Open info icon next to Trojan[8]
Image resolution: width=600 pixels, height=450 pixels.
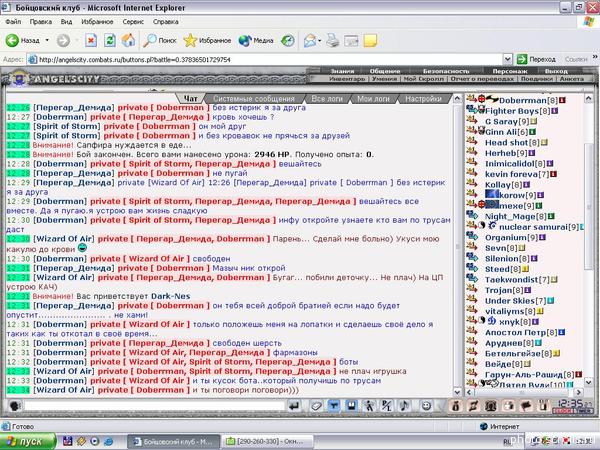pyautogui.click(x=528, y=290)
